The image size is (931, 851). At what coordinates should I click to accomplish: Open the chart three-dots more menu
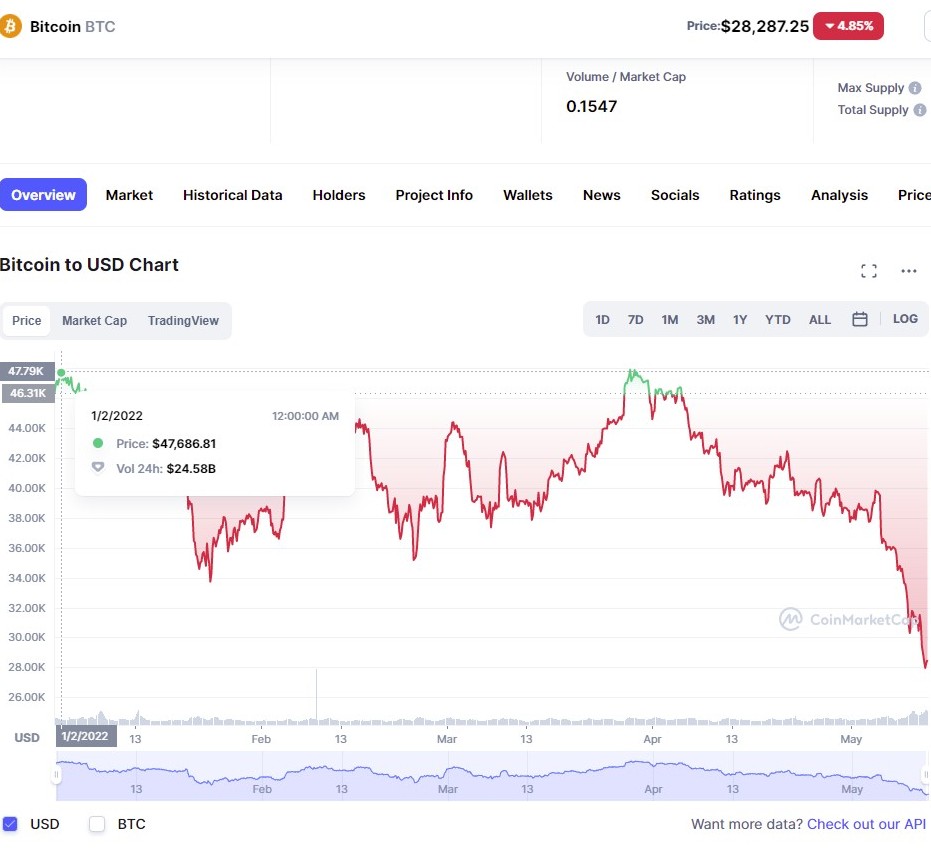(909, 271)
